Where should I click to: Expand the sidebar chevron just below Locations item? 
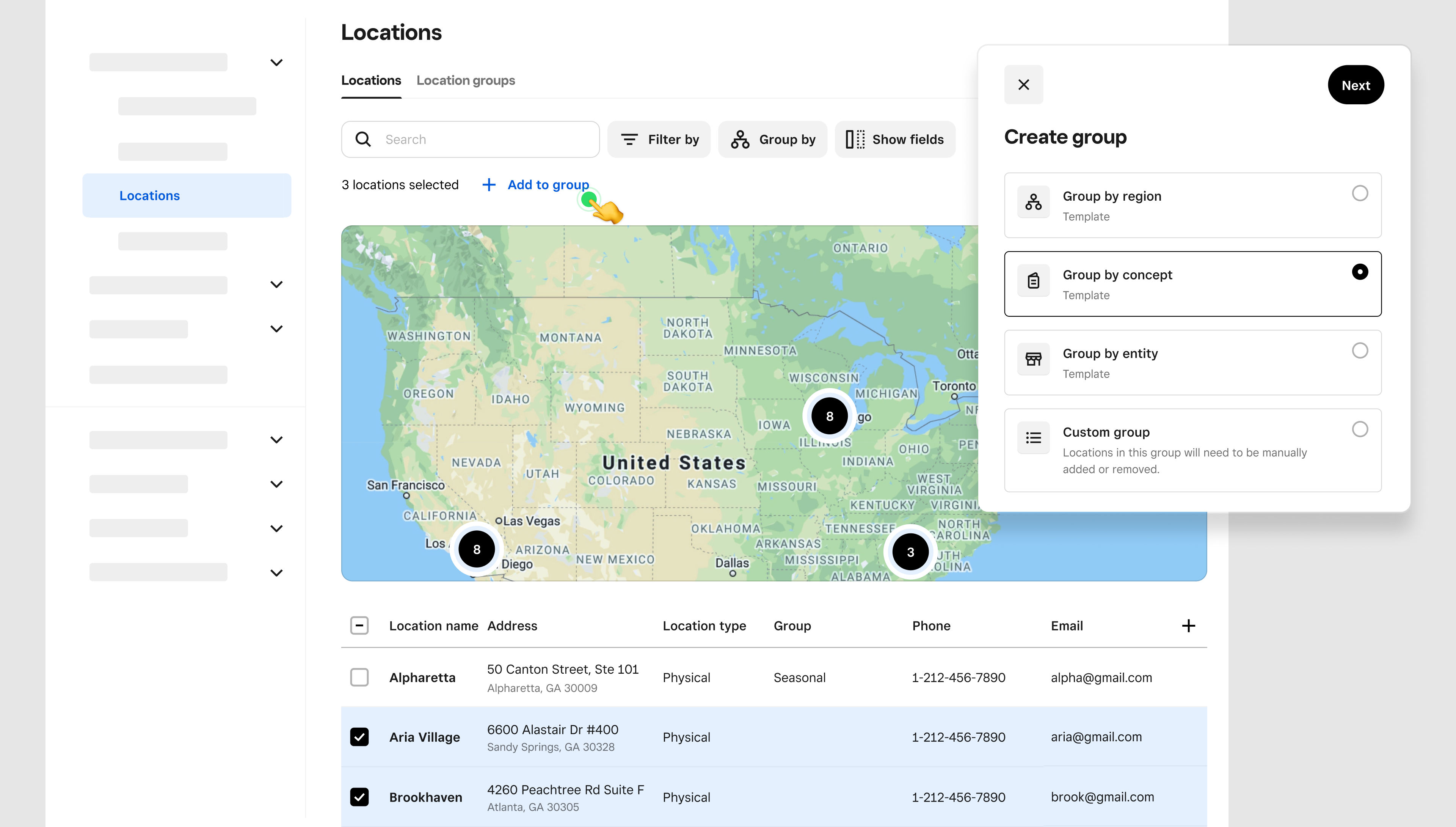click(x=276, y=285)
